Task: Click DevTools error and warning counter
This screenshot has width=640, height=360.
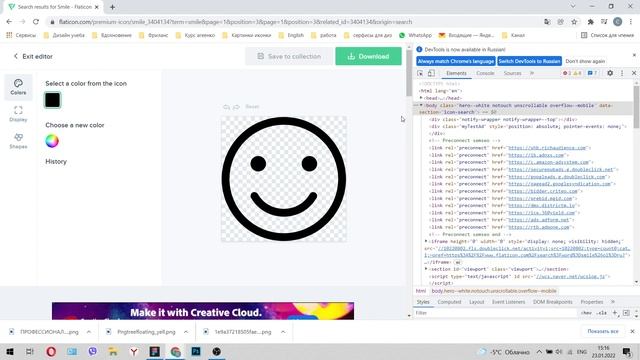Action: [x=572, y=73]
